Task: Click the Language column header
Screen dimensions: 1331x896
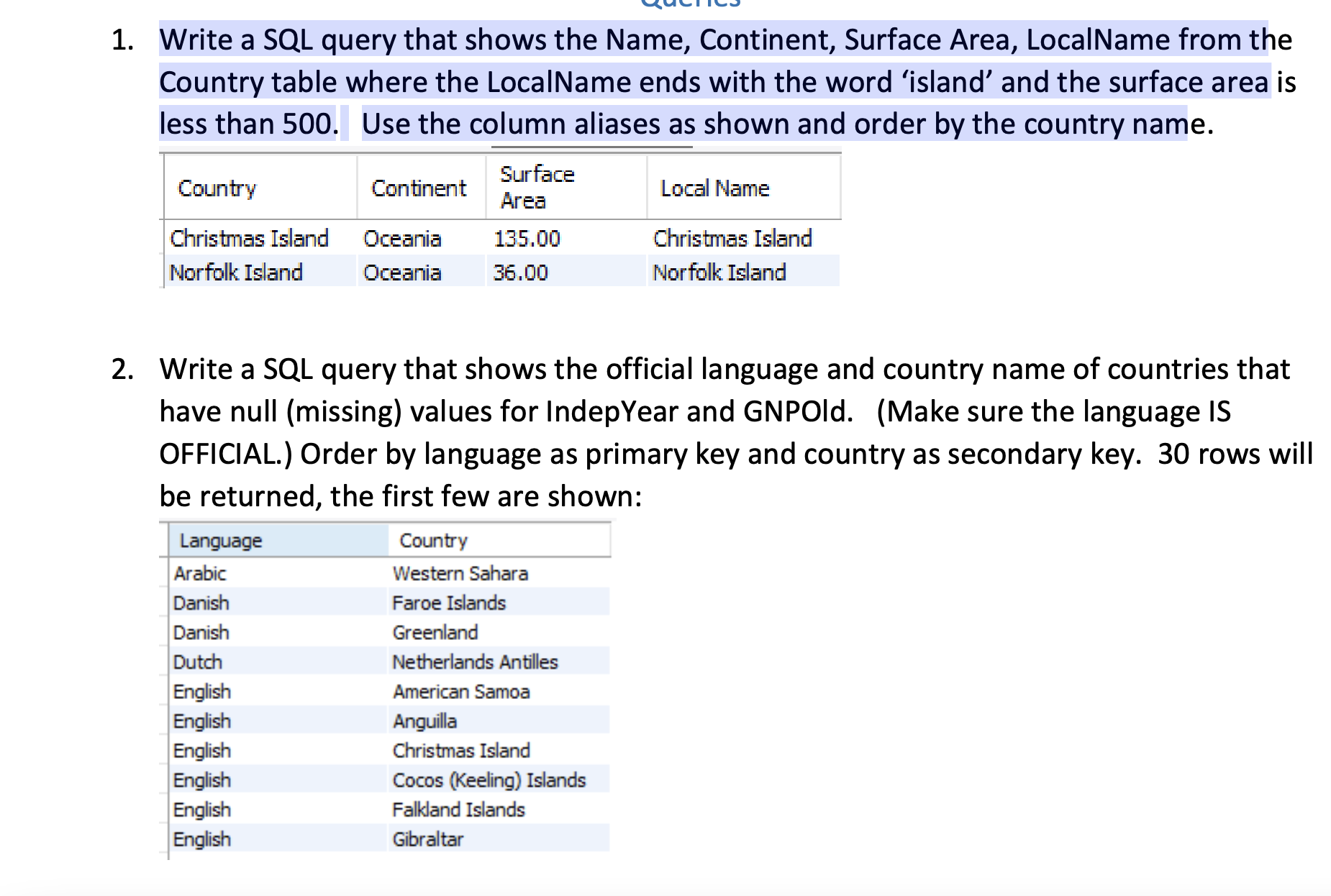Action: click(x=219, y=540)
